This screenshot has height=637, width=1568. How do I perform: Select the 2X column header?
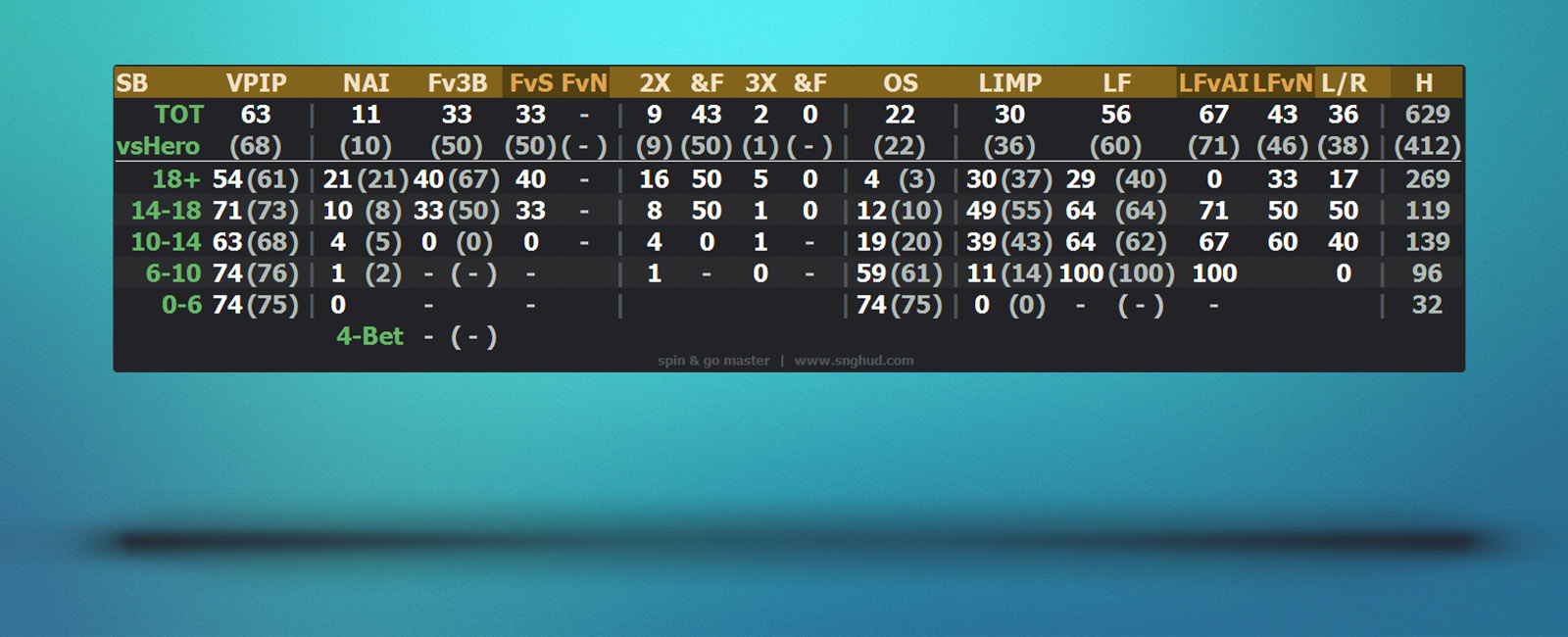click(654, 83)
